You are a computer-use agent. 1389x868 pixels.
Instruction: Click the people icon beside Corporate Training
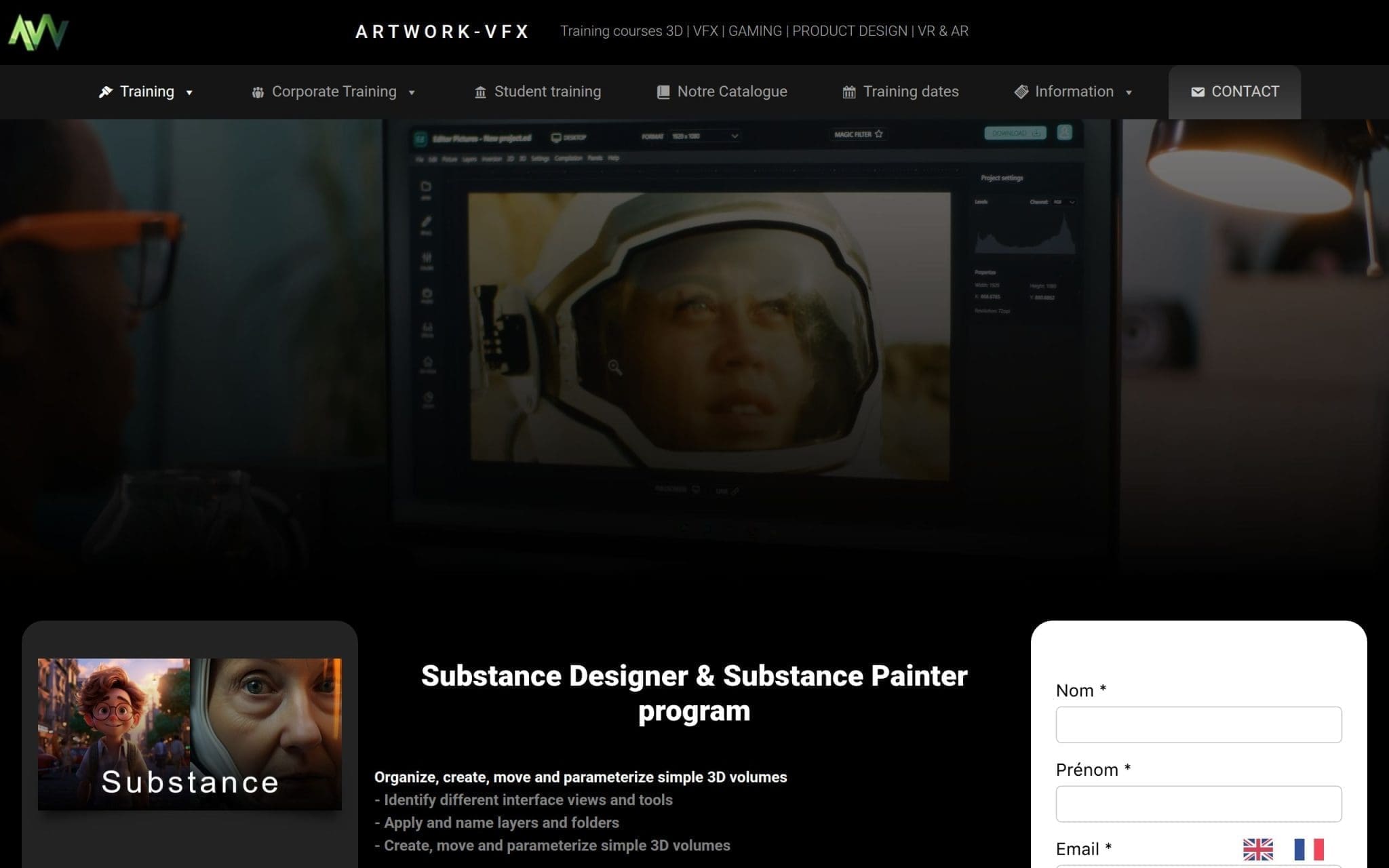(x=258, y=92)
